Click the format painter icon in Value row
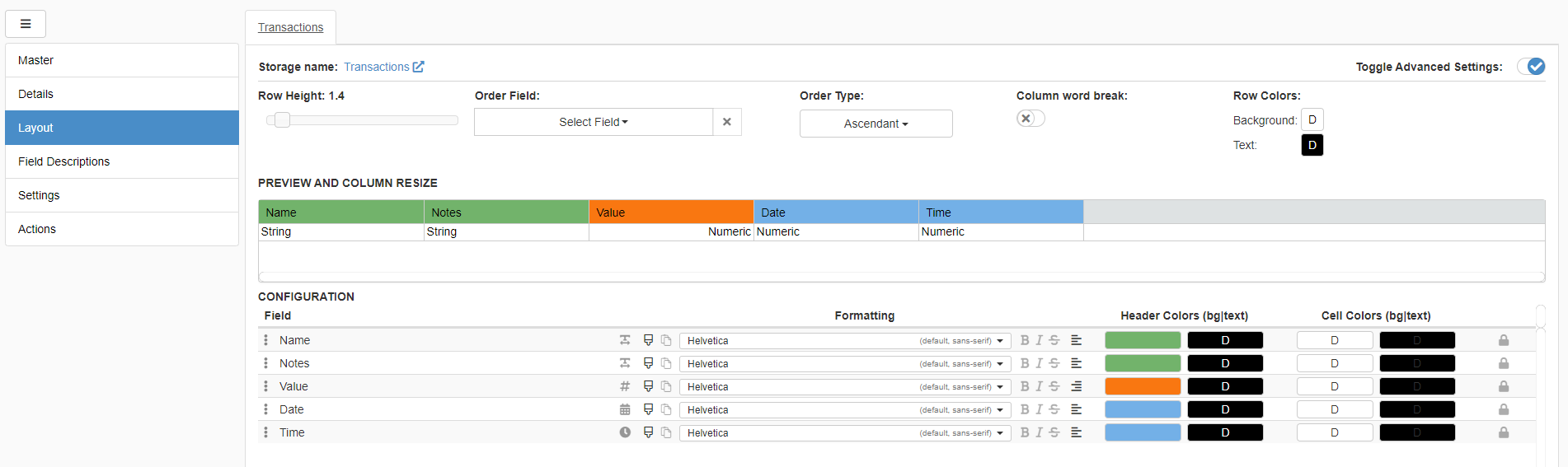The image size is (1568, 467). (x=648, y=386)
